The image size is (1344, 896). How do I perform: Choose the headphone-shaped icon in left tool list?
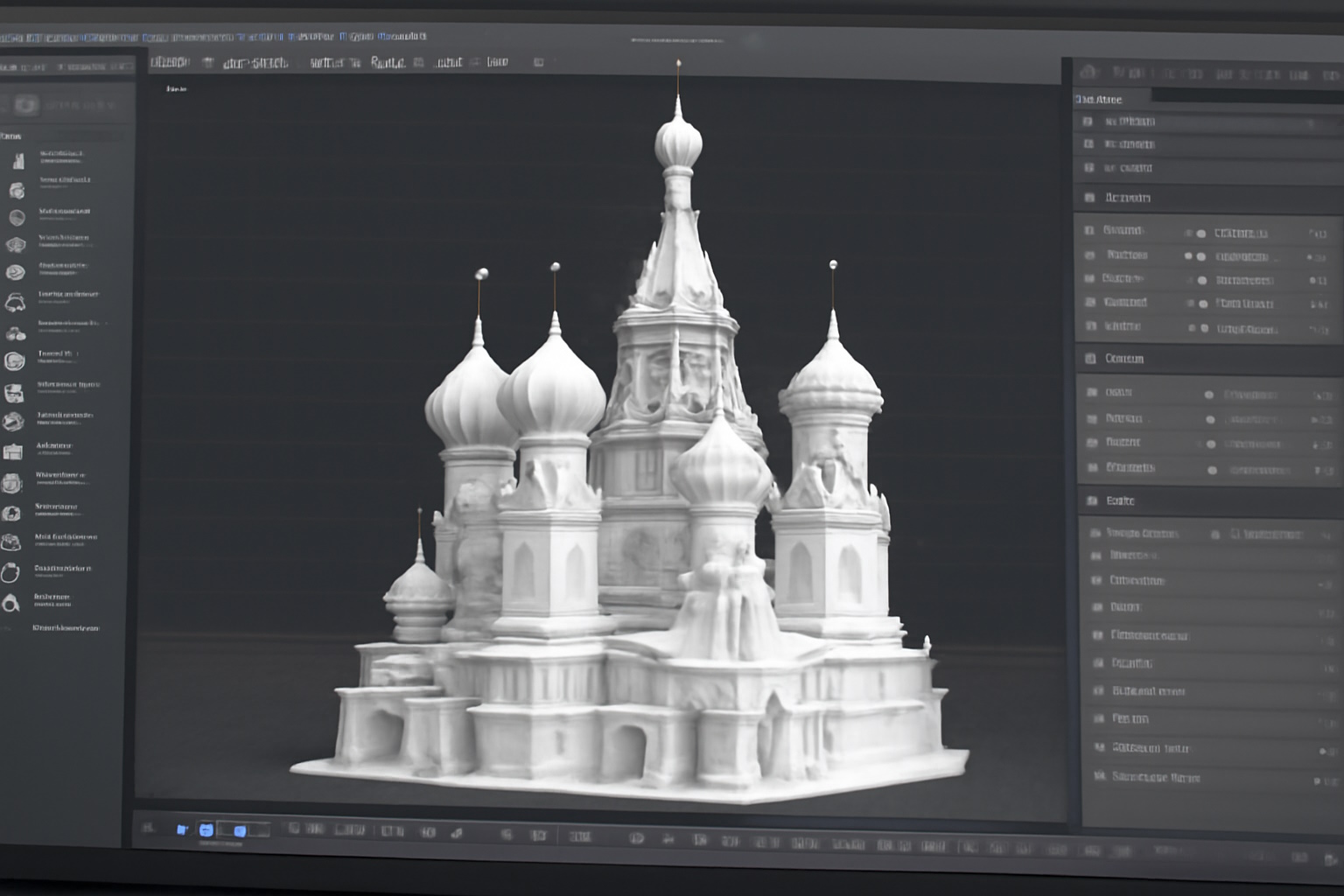(15, 303)
